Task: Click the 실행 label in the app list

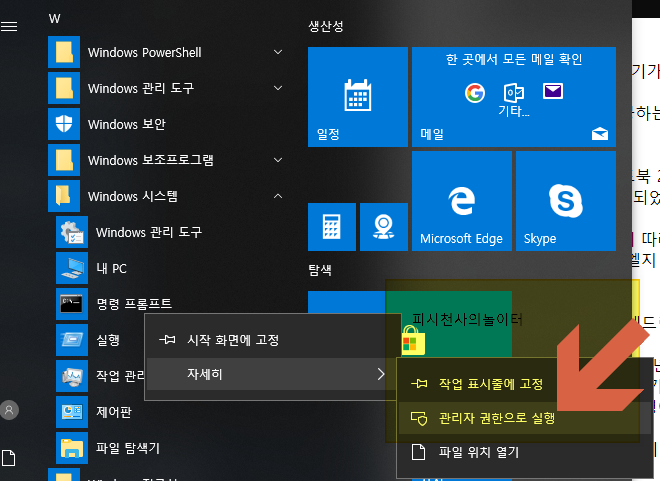Action: tap(108, 340)
